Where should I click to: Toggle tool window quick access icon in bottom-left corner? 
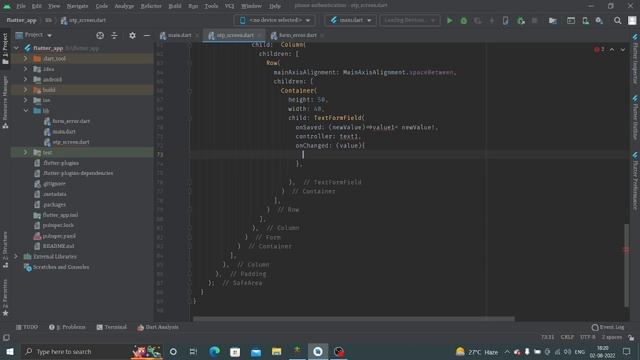coord(6,338)
